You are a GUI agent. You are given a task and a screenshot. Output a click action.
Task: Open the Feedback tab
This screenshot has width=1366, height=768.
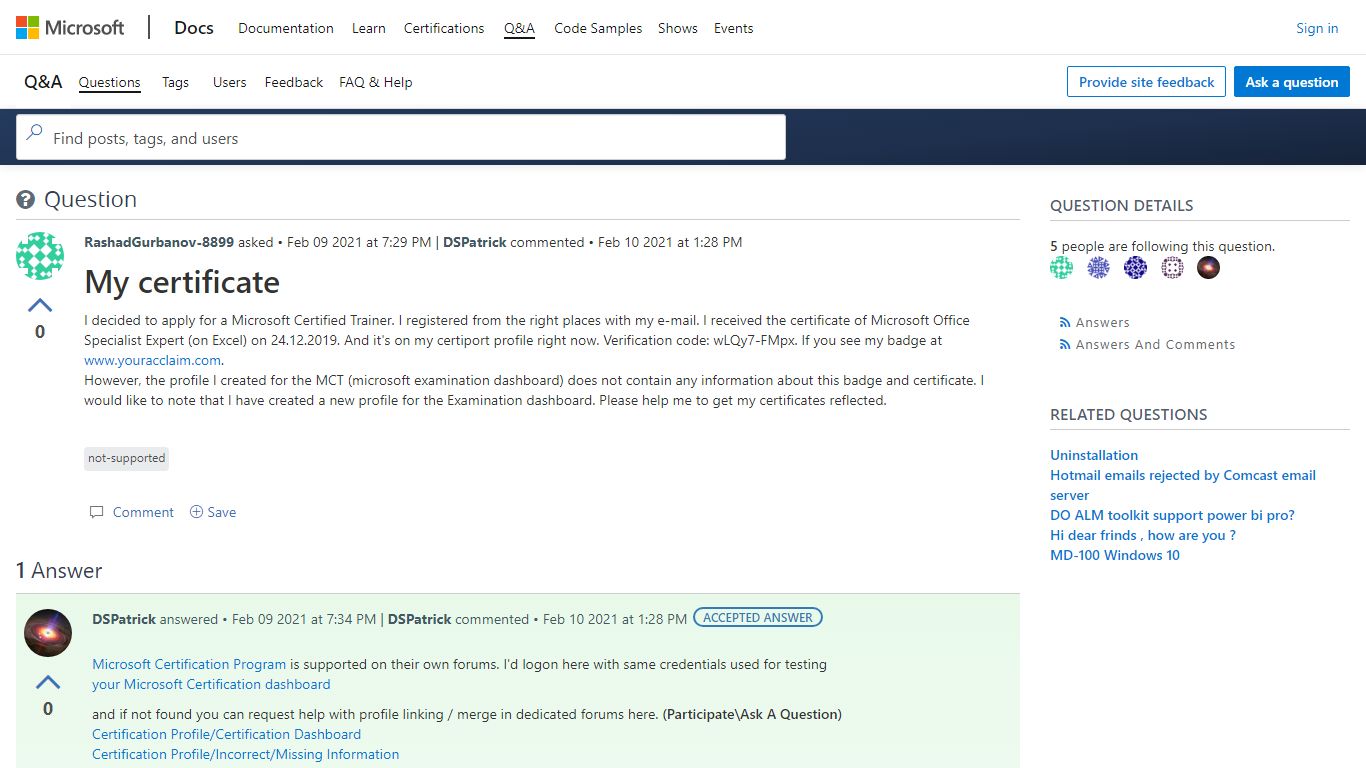294,82
